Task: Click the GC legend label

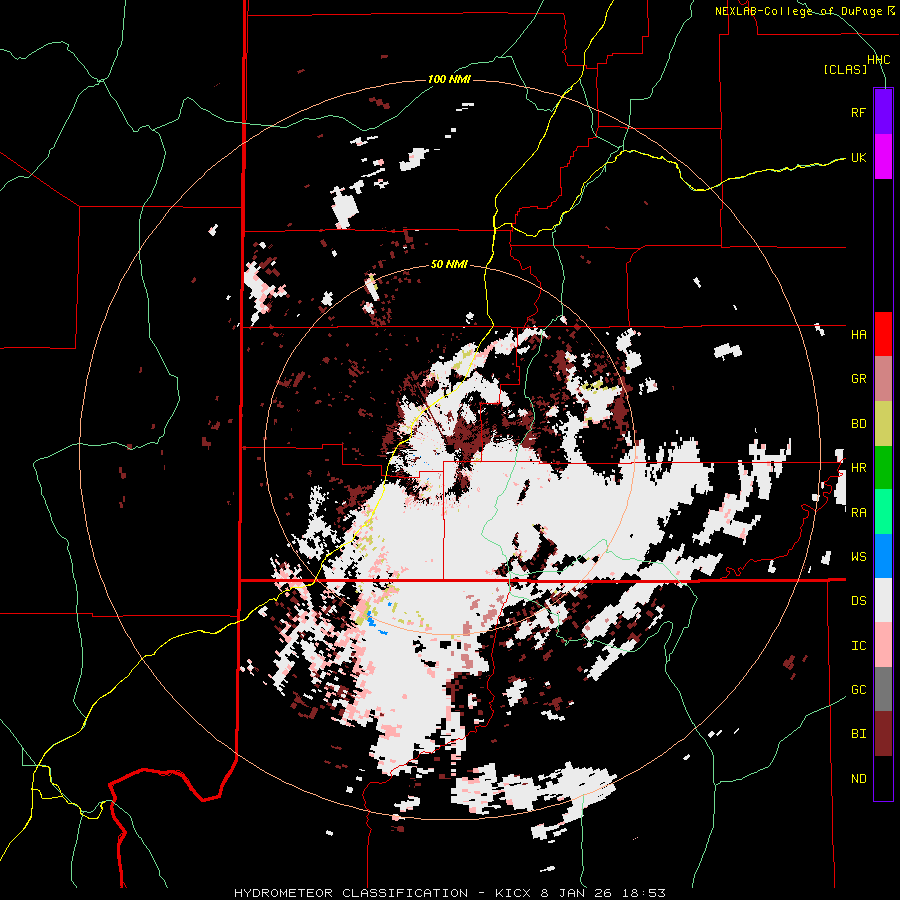Action: pos(858,690)
